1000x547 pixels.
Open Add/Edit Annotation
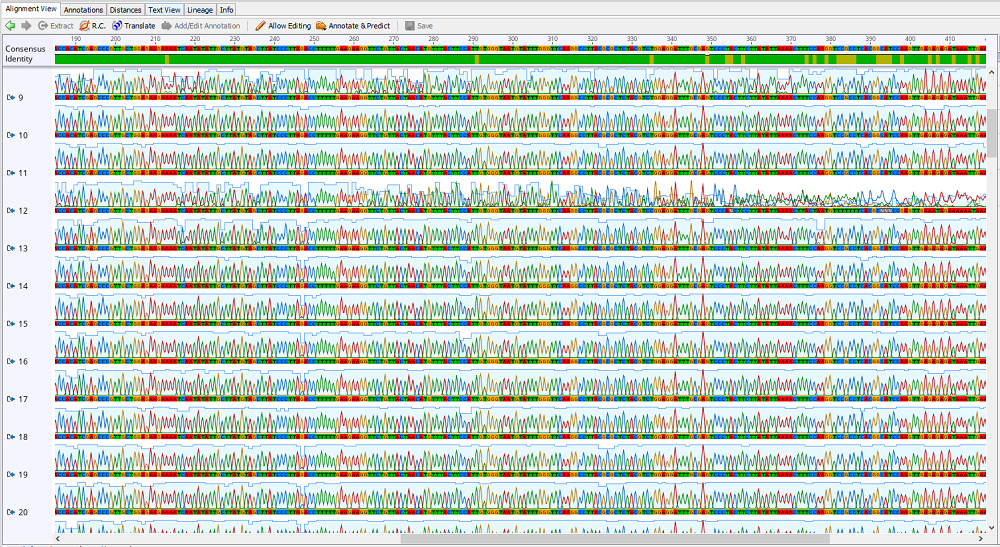click(x=200, y=25)
